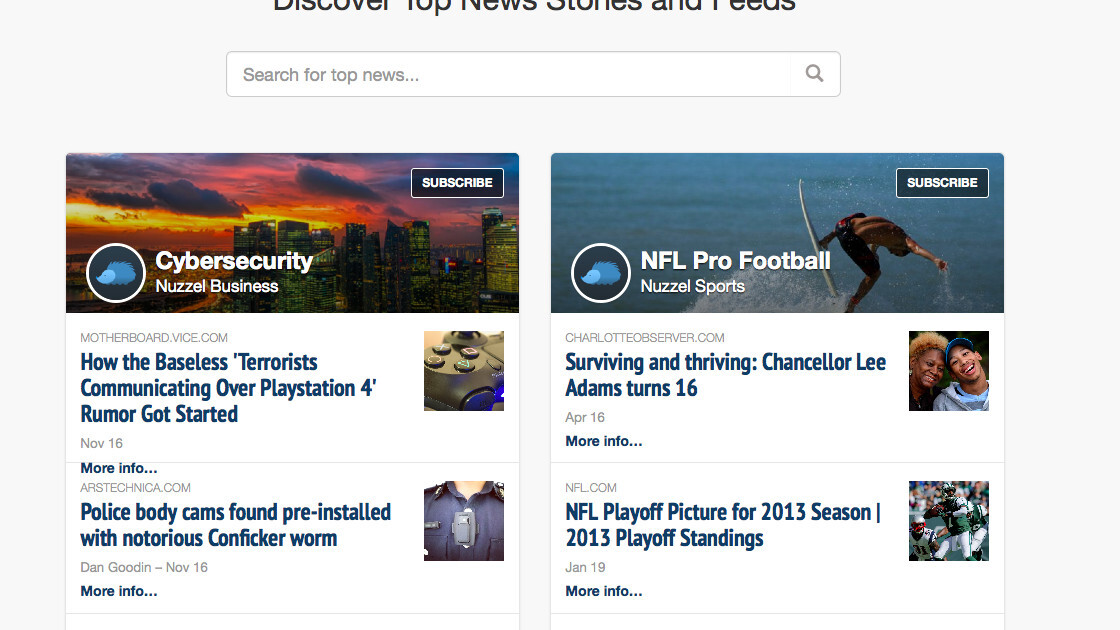Open the Playstation controller thumbnail
1120x630 pixels.
pyautogui.click(x=464, y=371)
